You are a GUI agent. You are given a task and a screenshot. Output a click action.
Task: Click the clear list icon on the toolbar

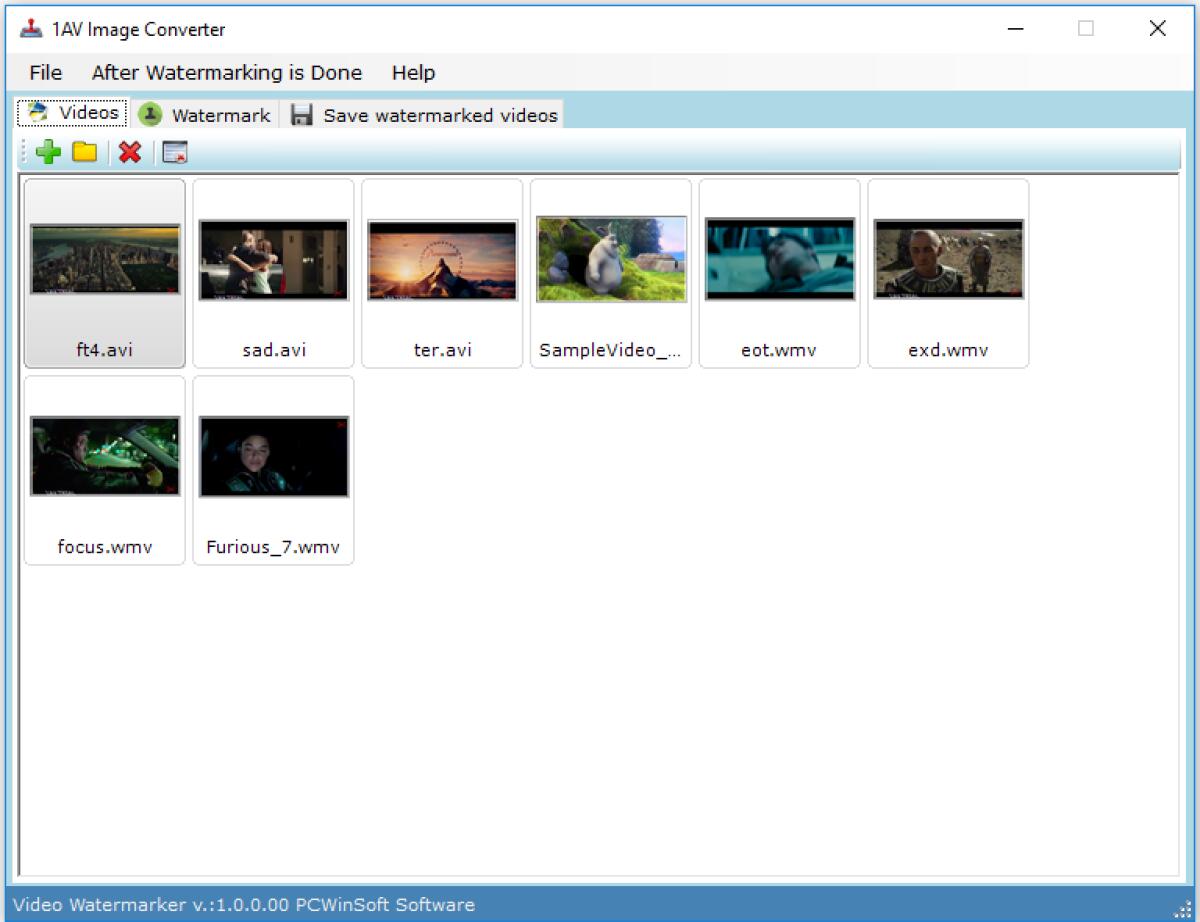click(x=172, y=152)
